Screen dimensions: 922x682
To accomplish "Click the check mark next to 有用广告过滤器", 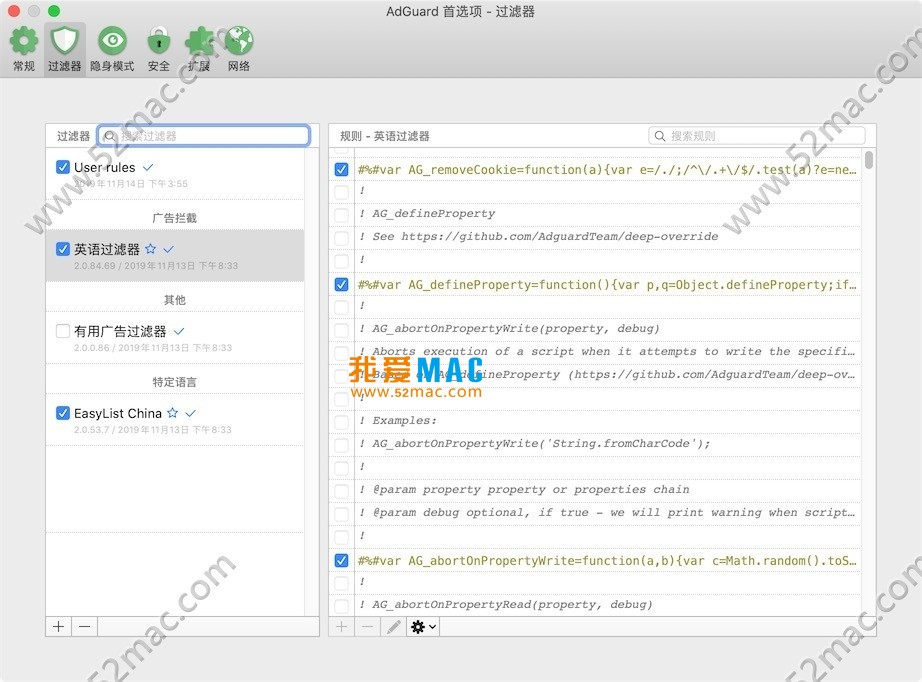I will tap(179, 331).
